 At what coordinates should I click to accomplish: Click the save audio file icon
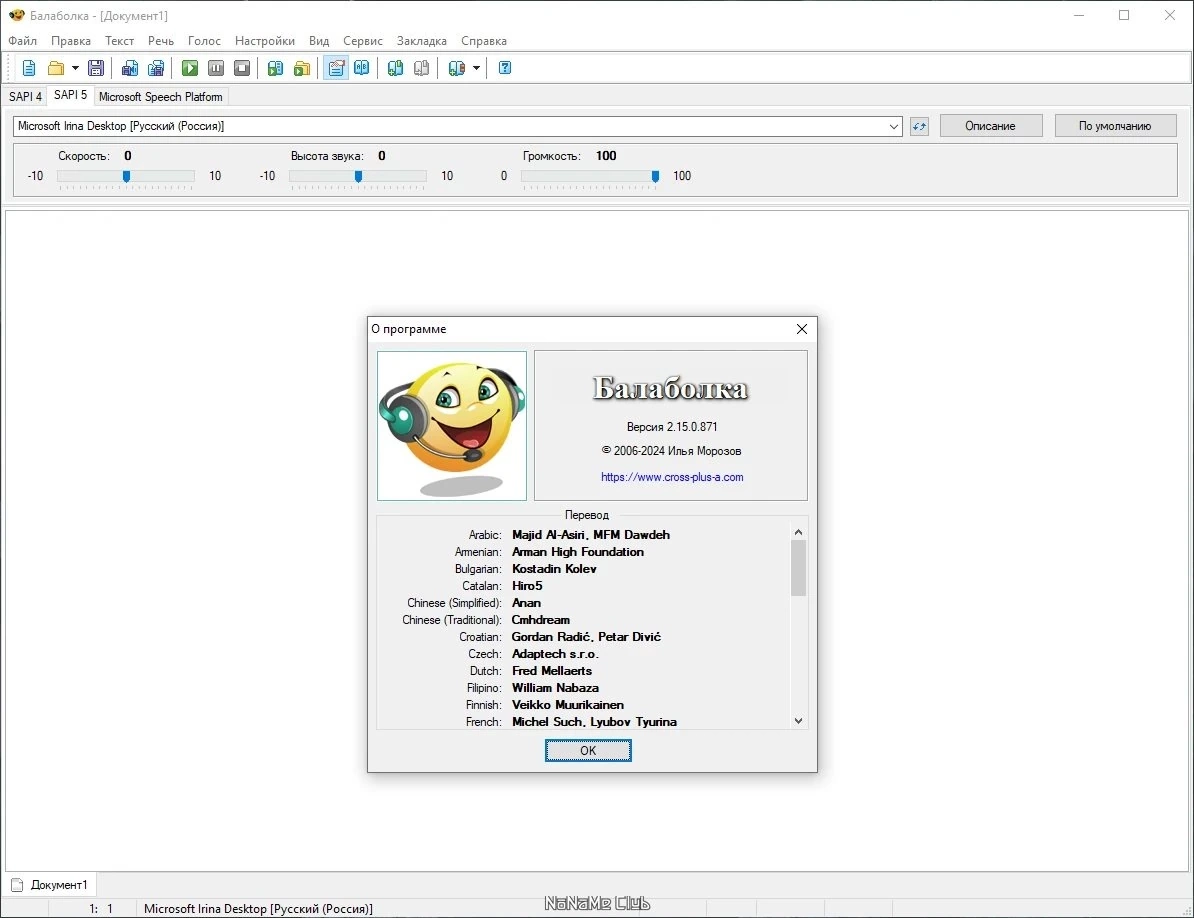click(x=130, y=69)
